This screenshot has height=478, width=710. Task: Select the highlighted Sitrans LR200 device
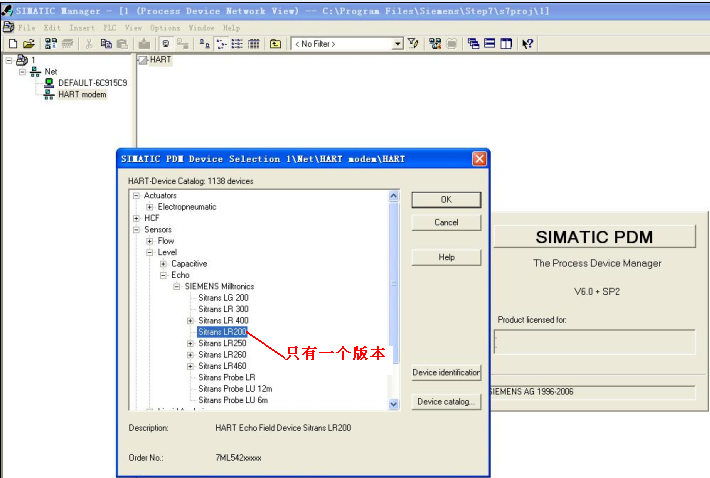(222, 332)
